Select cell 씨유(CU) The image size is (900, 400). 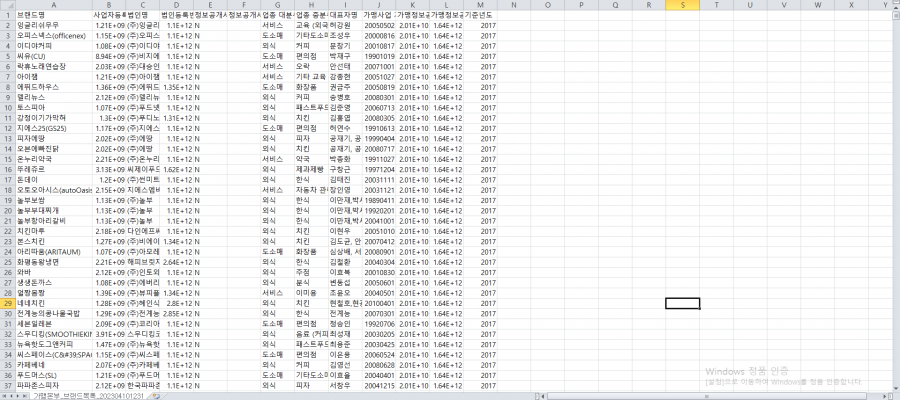point(53,57)
